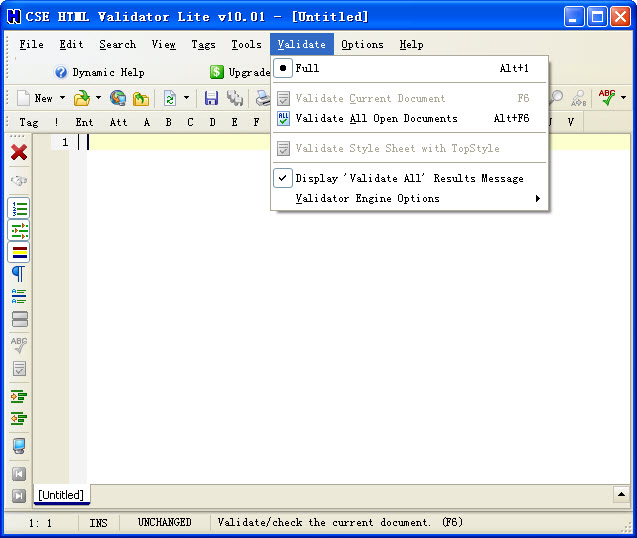Open the Options menu
Image resolution: width=637 pixels, height=538 pixels.
(362, 44)
